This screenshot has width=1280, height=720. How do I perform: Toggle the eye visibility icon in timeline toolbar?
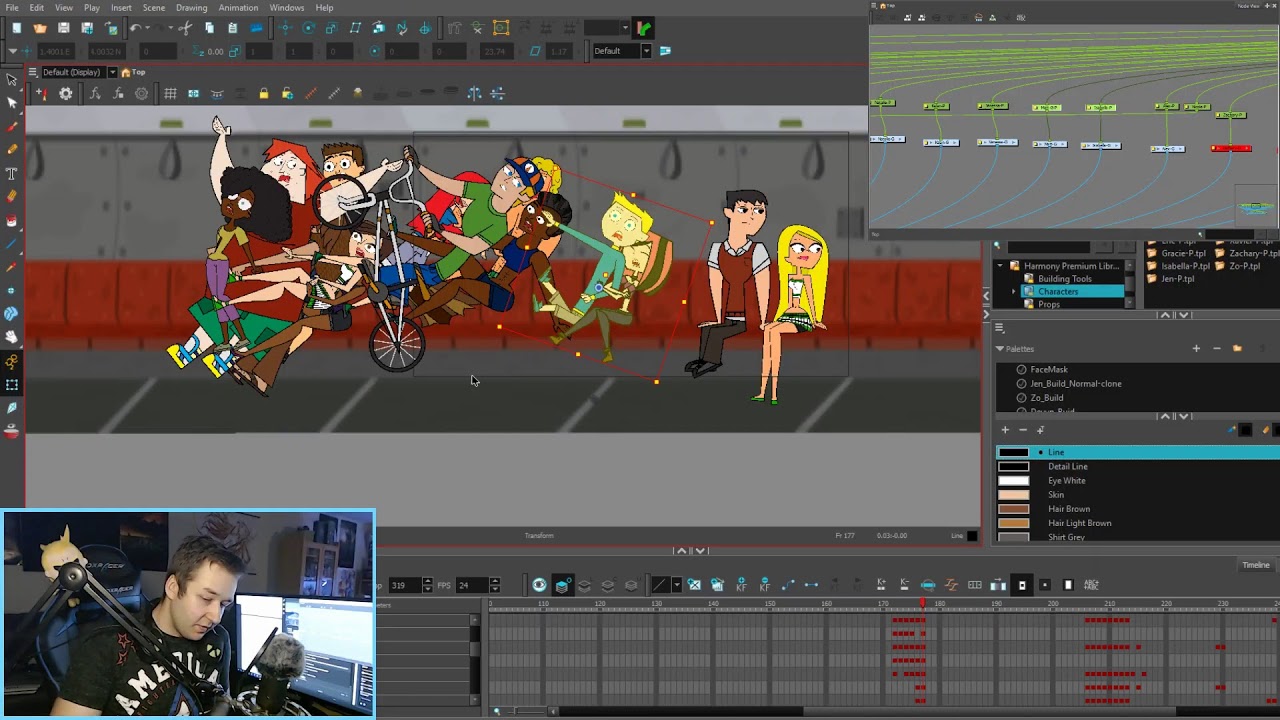tap(539, 585)
